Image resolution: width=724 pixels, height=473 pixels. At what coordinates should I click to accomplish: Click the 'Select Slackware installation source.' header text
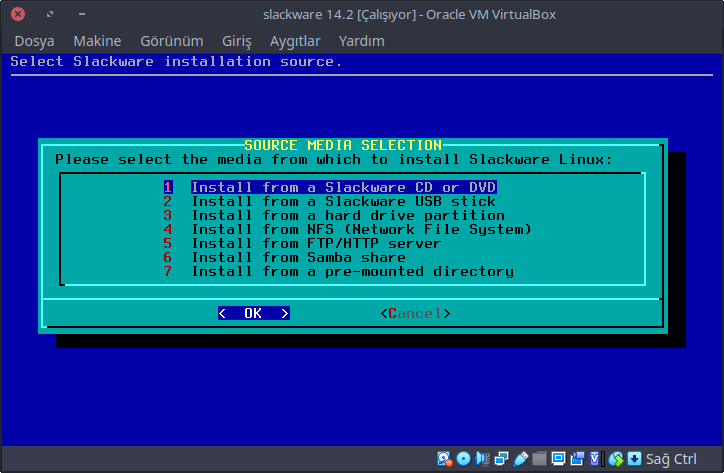point(176,61)
